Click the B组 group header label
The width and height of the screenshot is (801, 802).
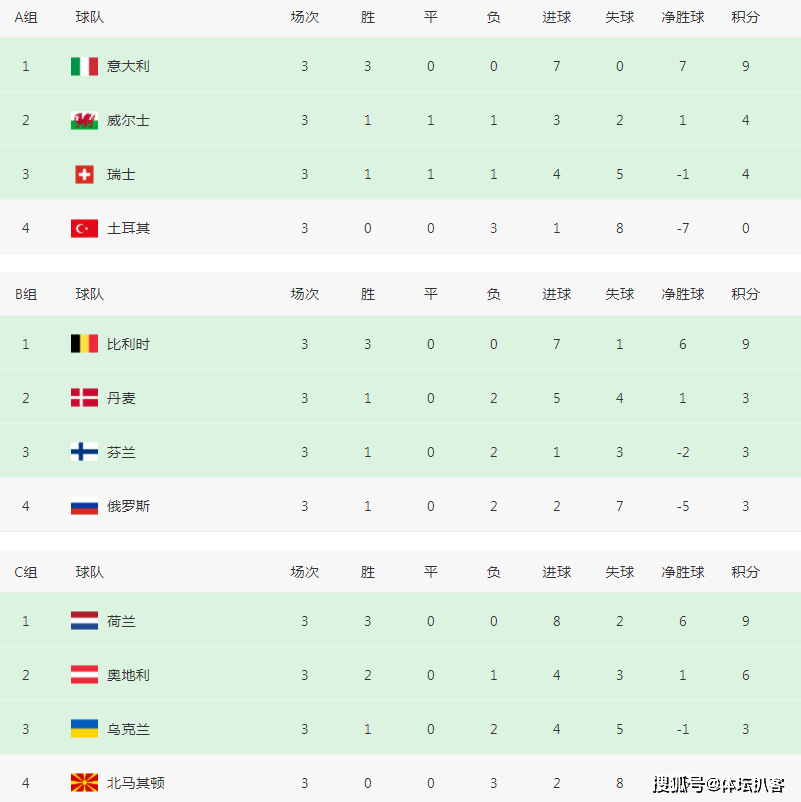pos(26,294)
